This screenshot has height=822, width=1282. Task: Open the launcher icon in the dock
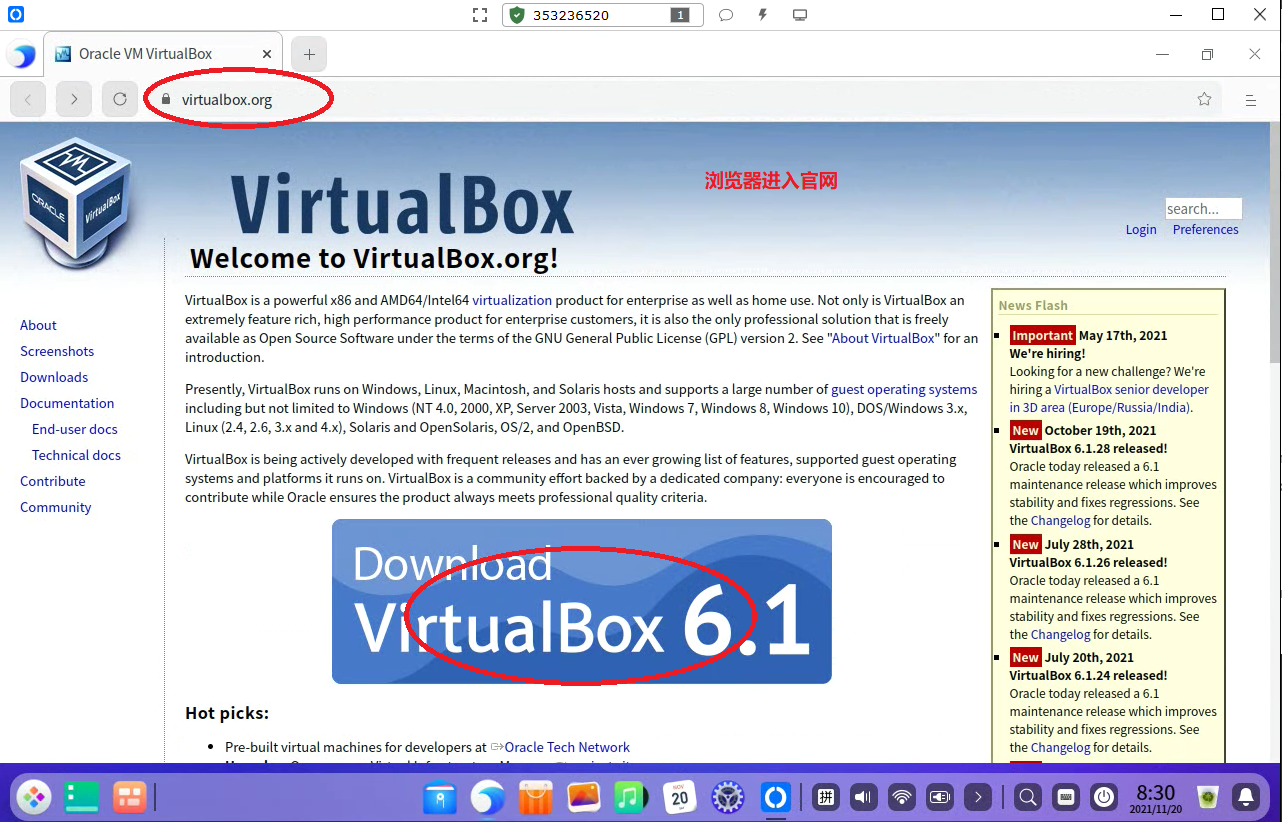click(34, 797)
